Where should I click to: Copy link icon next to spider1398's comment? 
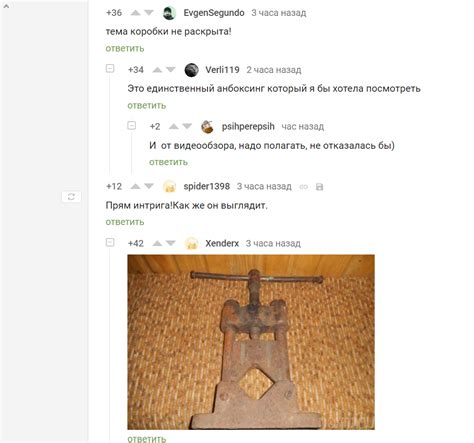304,187
